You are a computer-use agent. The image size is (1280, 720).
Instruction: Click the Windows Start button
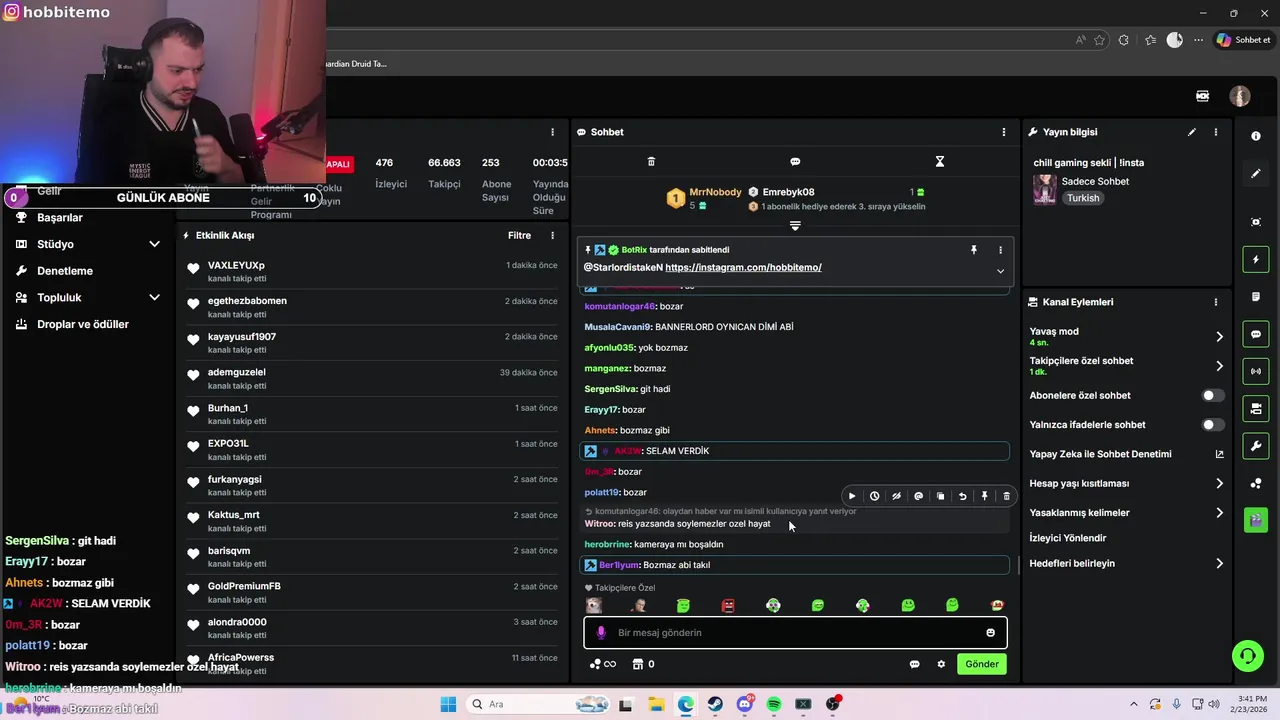pyautogui.click(x=447, y=704)
